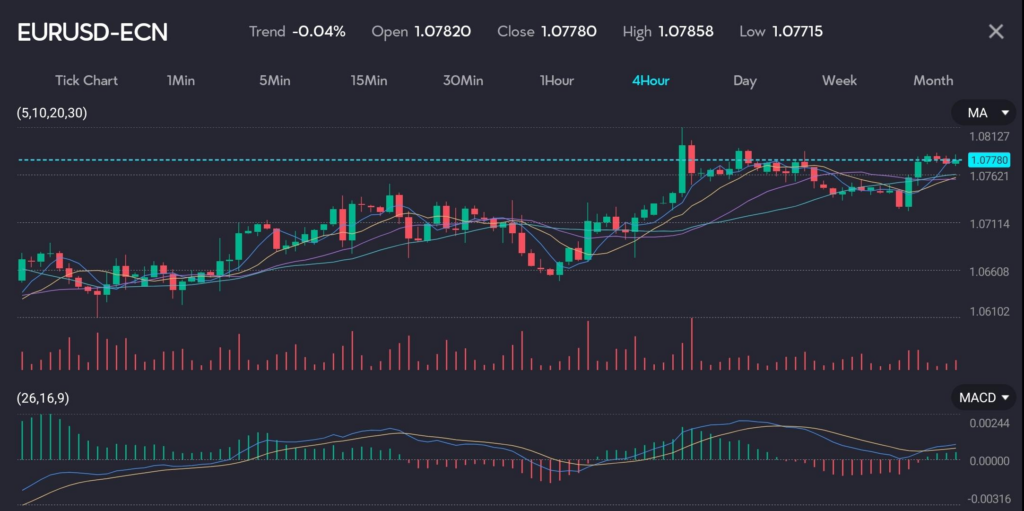Screen dimensions: 1024x511
Task: Switch to the Tick Chart view
Action: click(x=86, y=80)
